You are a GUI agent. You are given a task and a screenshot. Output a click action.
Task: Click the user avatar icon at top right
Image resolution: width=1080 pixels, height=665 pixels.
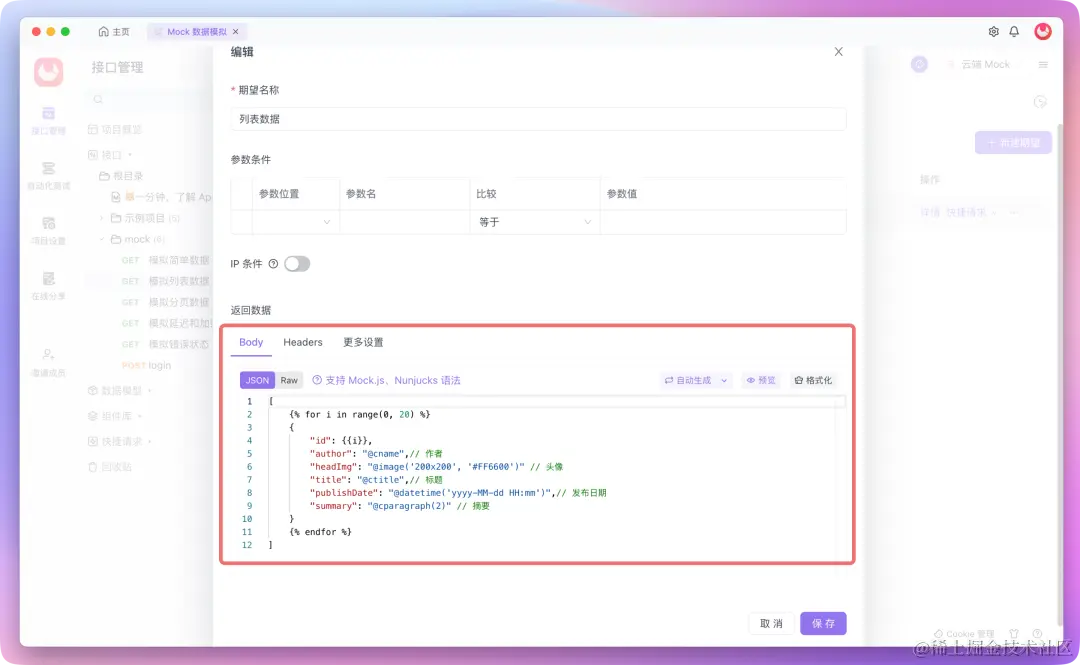tap(1043, 31)
